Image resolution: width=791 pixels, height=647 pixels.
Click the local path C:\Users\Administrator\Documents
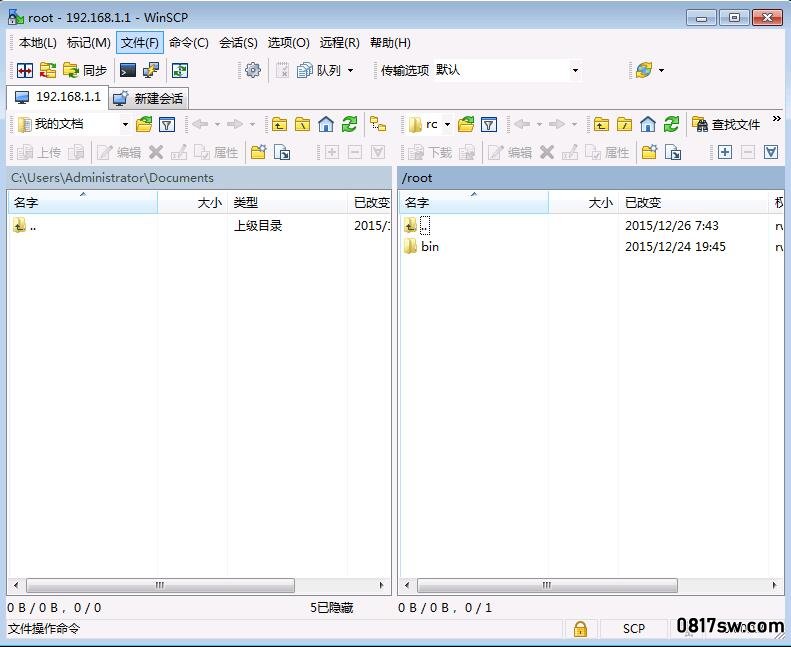click(112, 178)
